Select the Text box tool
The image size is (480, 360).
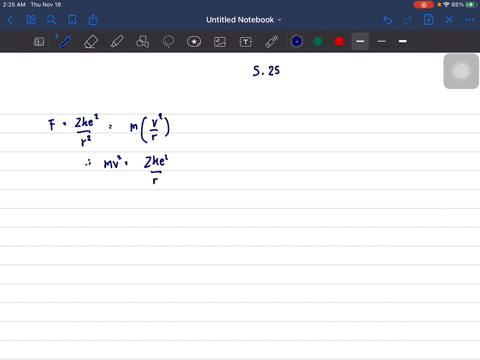246,42
